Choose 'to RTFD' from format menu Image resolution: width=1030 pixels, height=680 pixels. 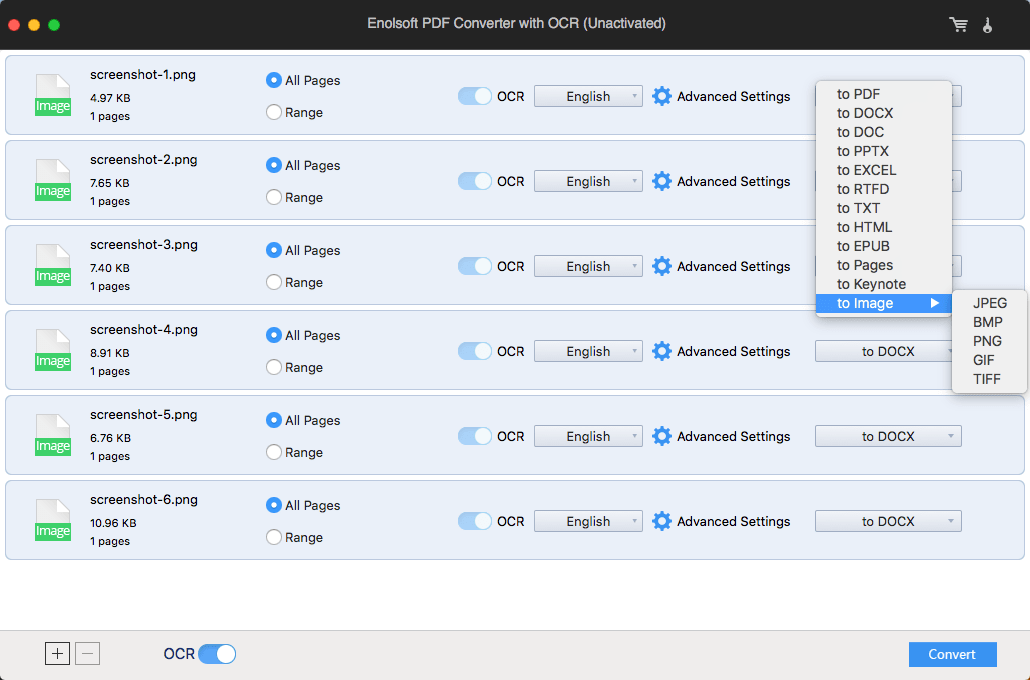(x=884, y=189)
